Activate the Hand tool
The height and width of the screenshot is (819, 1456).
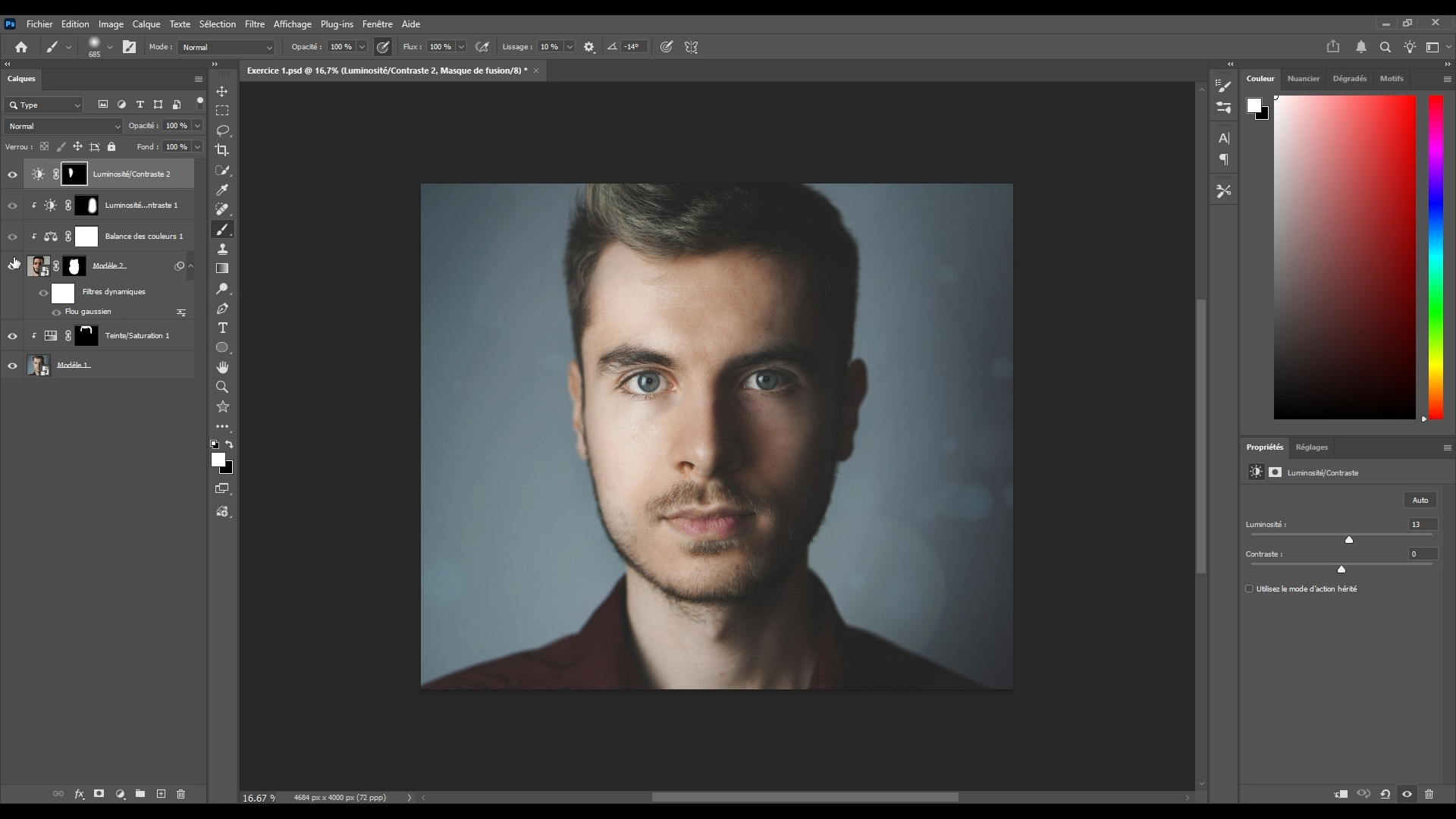tap(222, 367)
